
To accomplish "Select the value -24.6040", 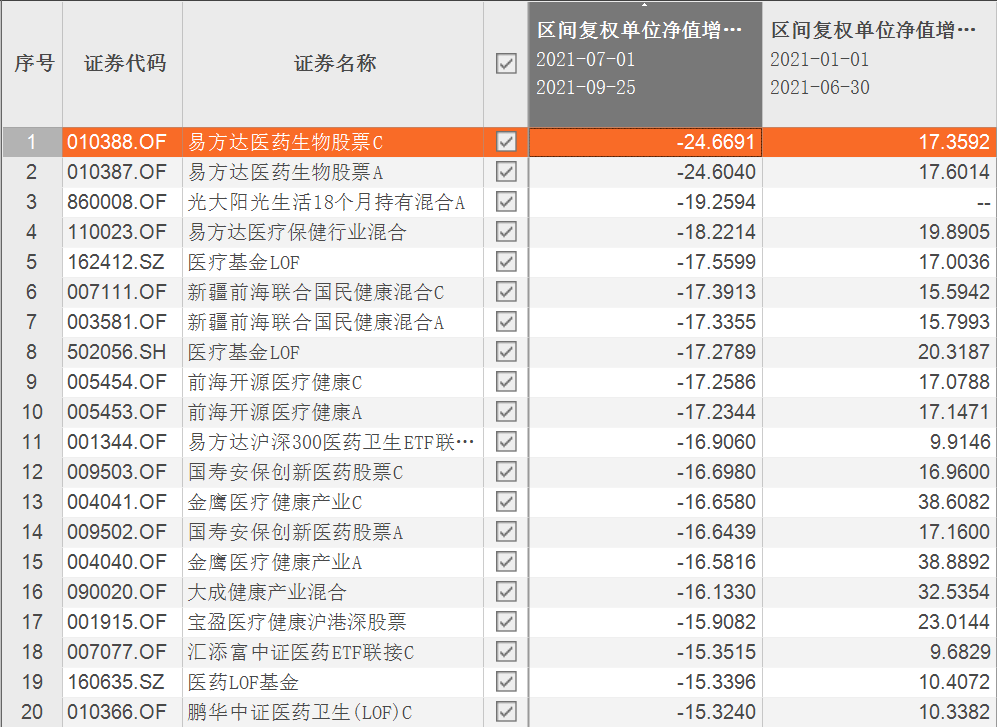I will point(716,172).
